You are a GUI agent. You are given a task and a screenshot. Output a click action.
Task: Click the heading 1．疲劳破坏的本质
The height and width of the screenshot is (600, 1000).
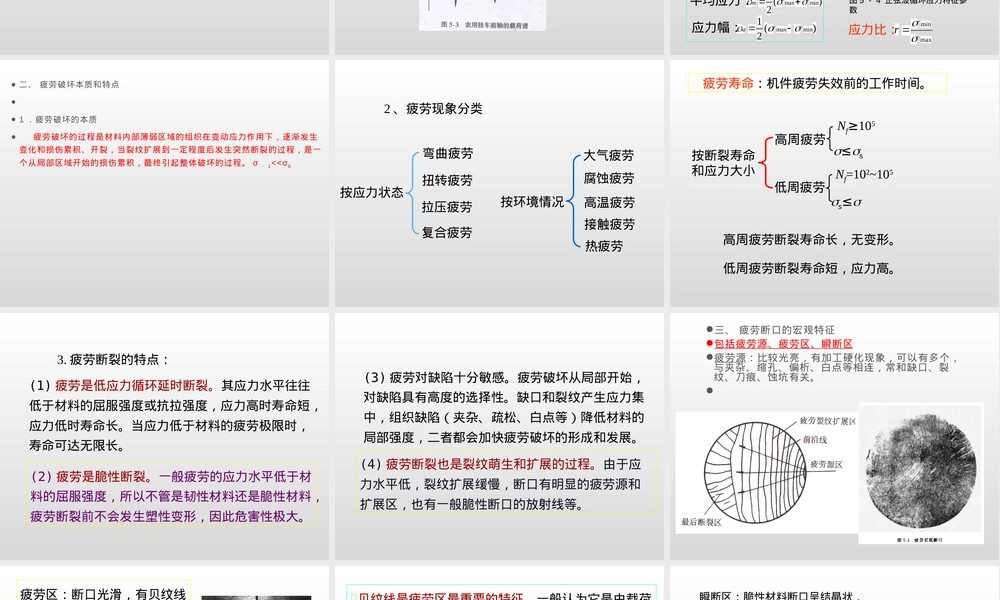tap(58, 119)
